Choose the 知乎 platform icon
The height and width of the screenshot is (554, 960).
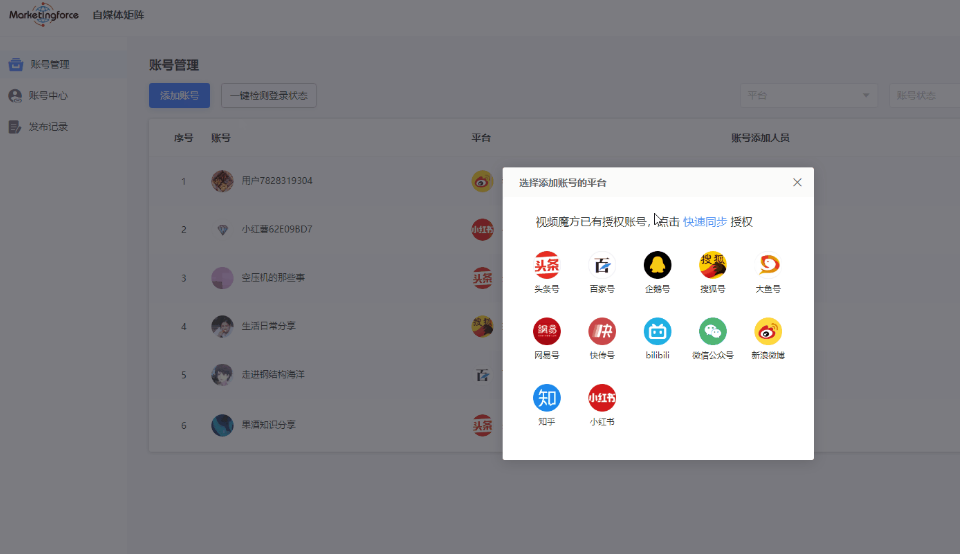[x=546, y=398]
